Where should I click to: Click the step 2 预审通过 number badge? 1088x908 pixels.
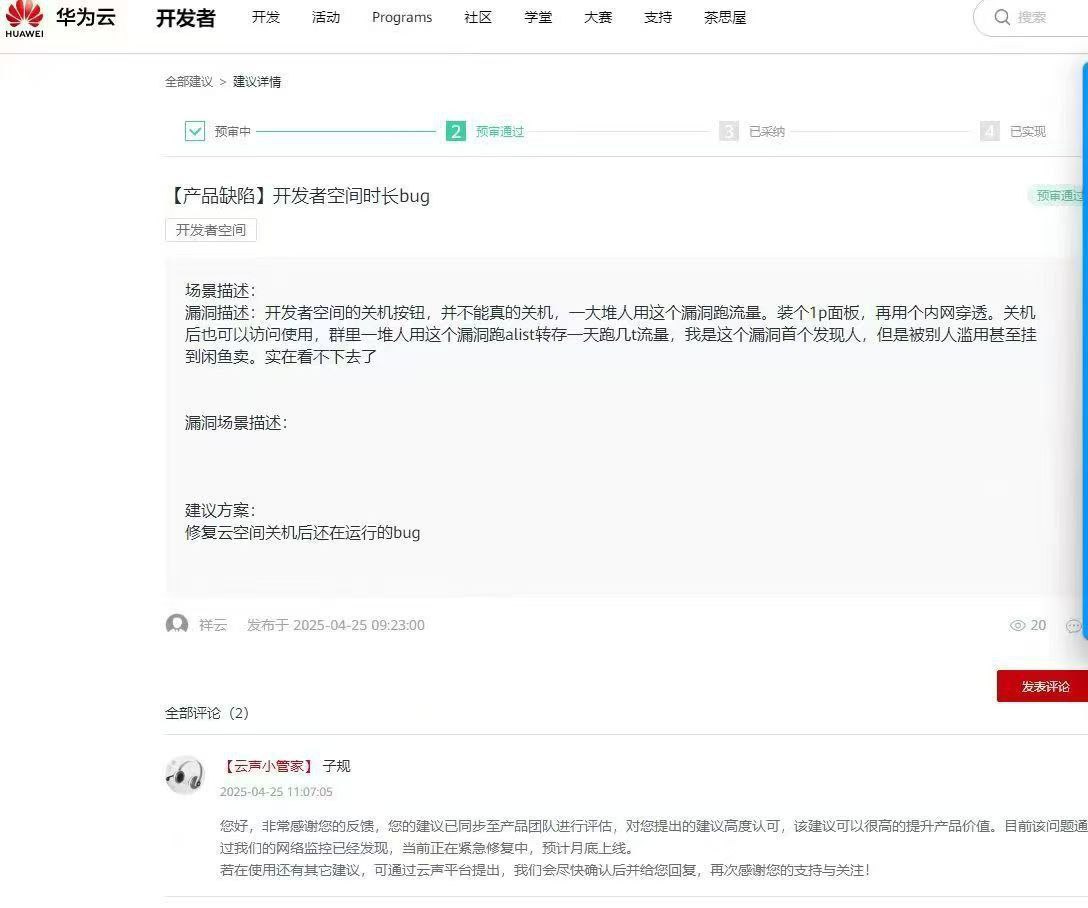(x=456, y=131)
